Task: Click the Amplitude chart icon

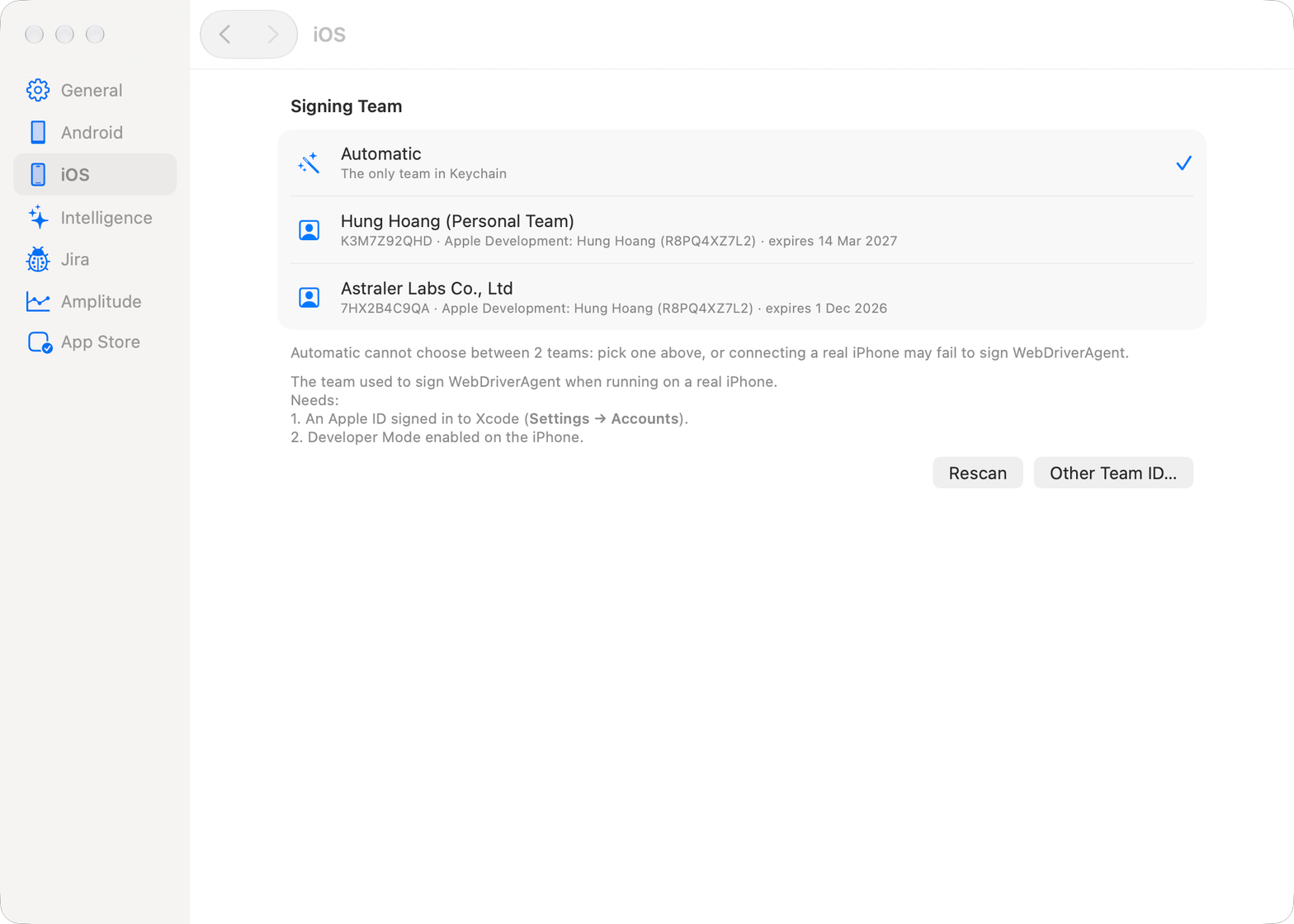Action: click(38, 301)
